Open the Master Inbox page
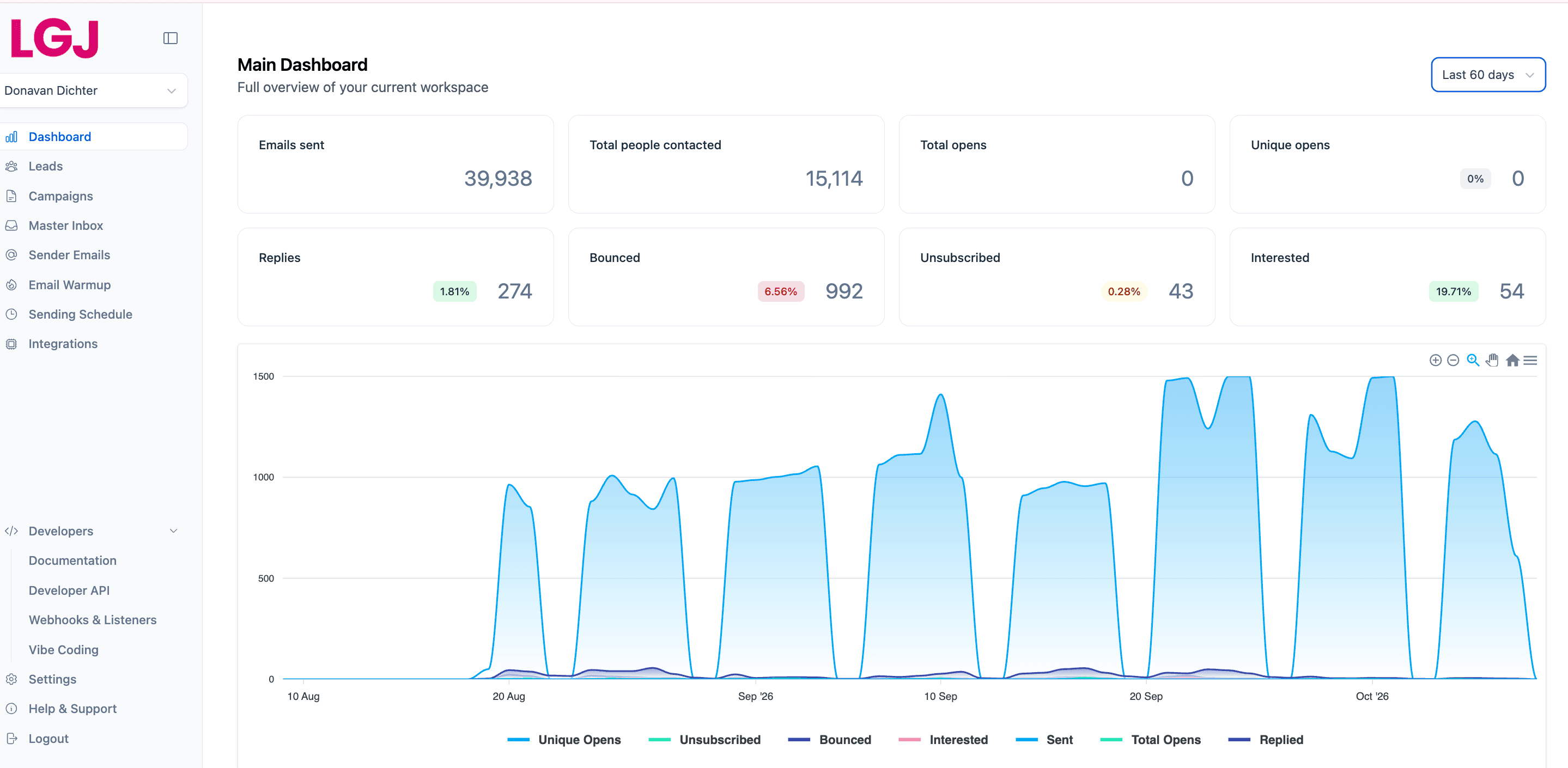The height and width of the screenshot is (768, 1568). pos(66,225)
